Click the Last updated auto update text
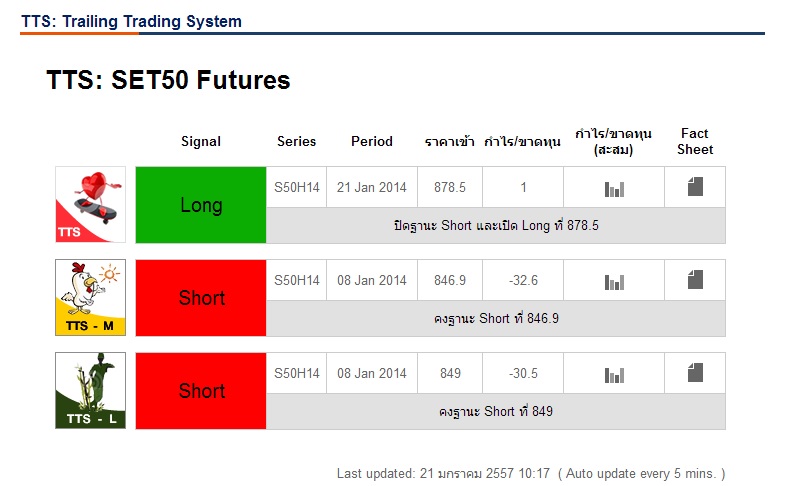 tap(530, 473)
